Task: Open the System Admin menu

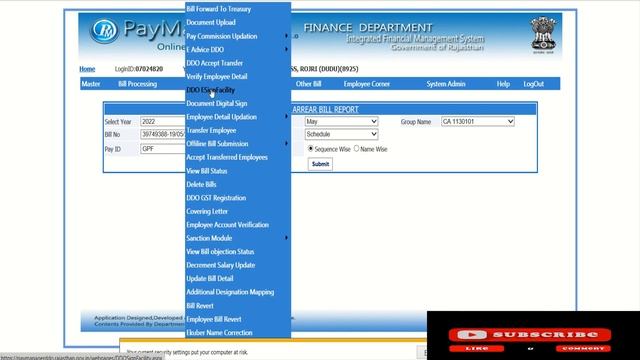Action: coord(446,84)
